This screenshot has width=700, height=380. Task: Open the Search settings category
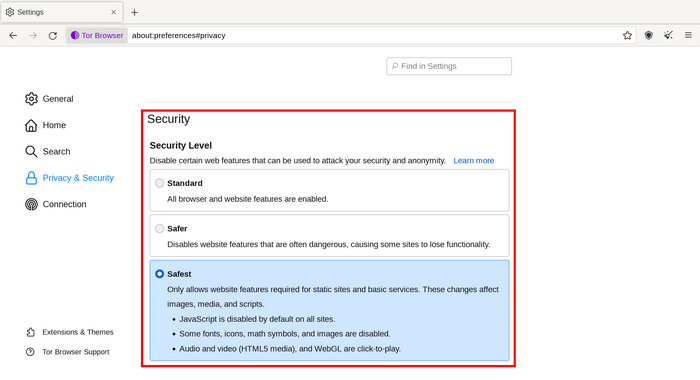[48, 151]
